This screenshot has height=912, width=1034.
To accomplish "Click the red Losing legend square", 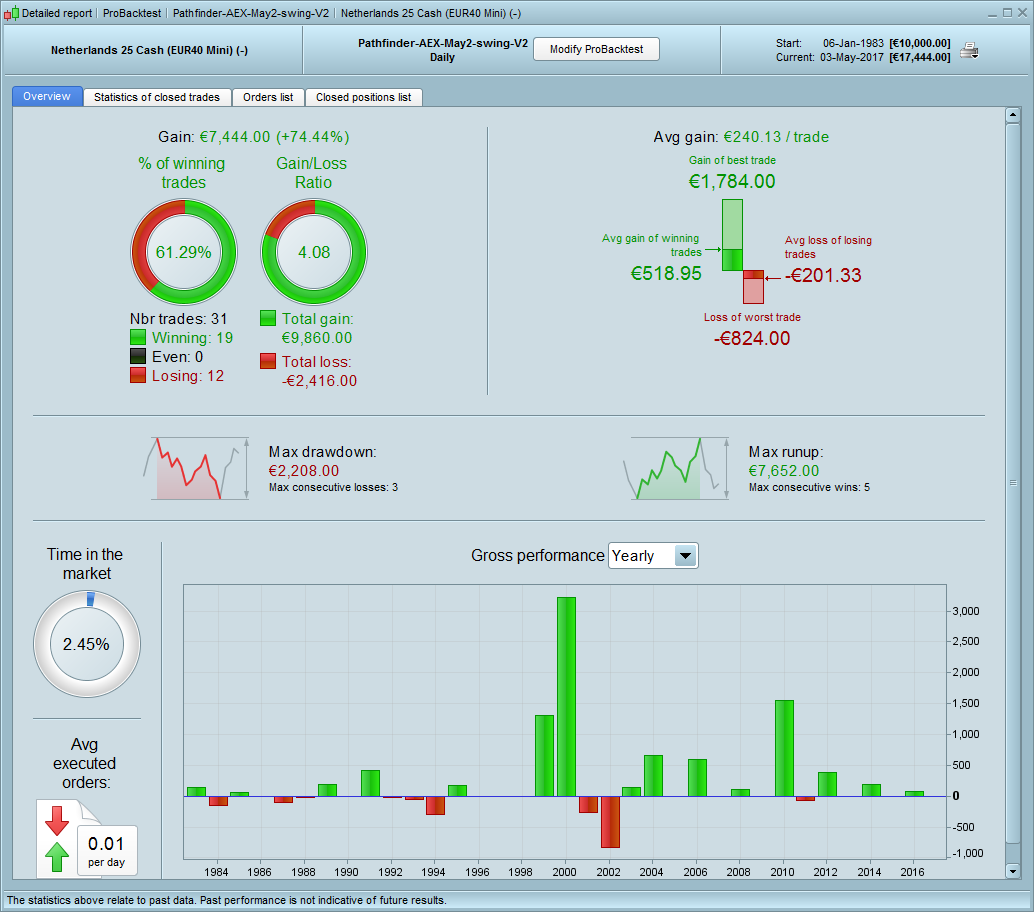I will coord(138,376).
